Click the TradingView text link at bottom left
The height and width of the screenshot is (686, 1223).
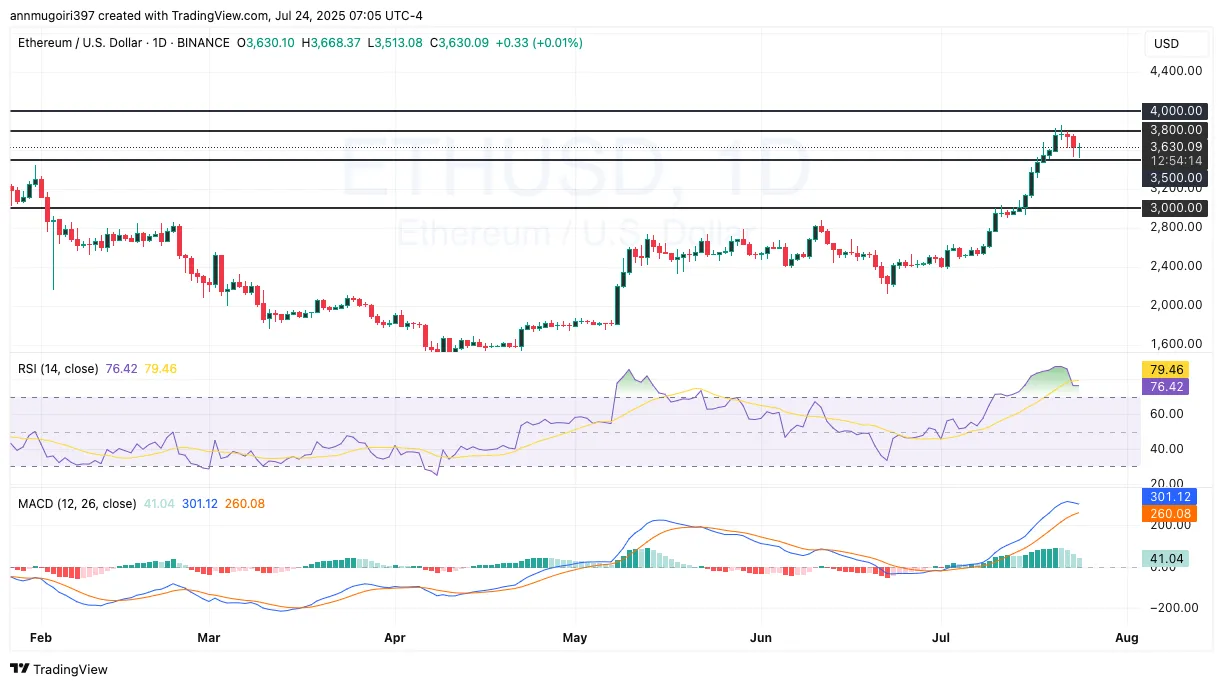tap(71, 669)
